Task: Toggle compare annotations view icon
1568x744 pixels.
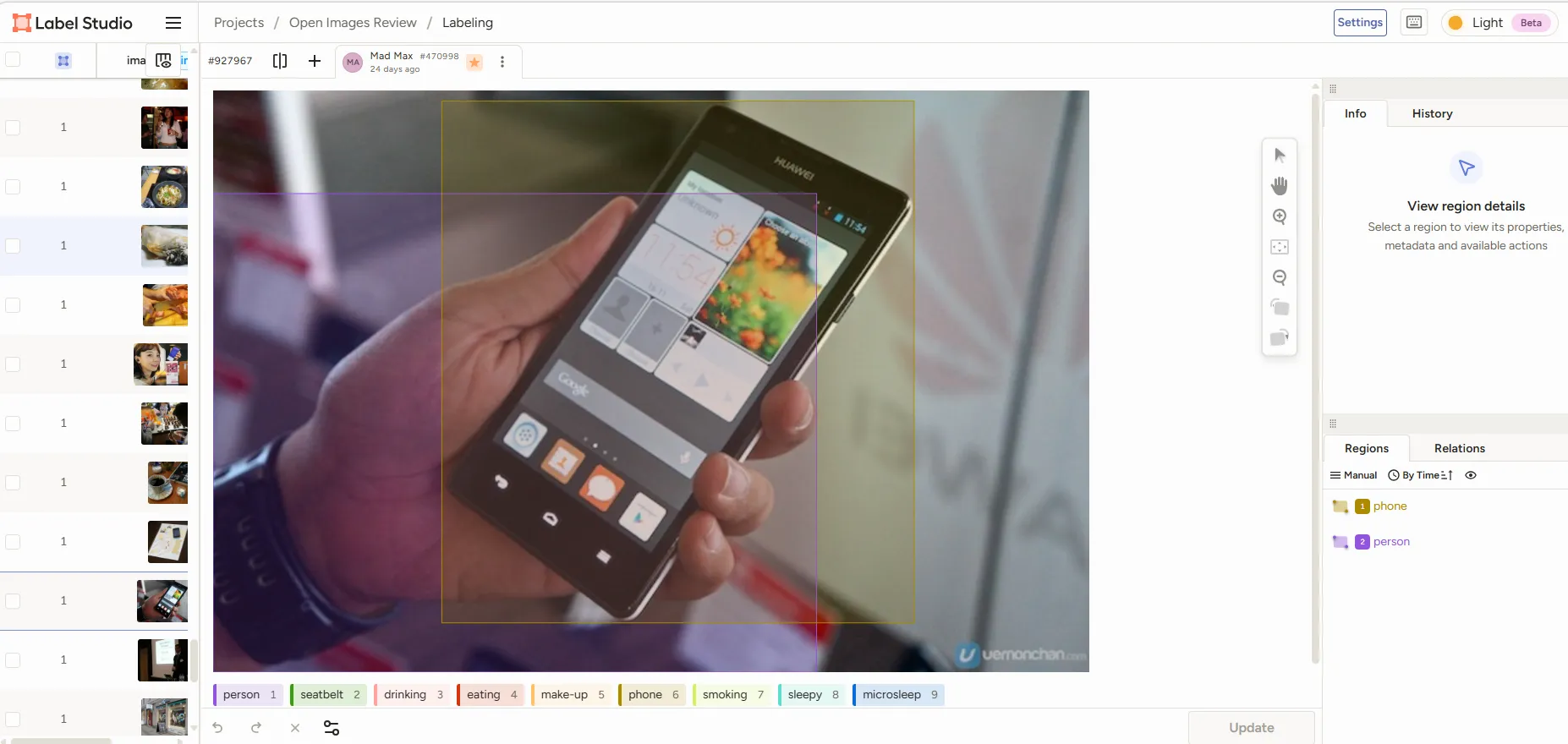Action: [280, 61]
